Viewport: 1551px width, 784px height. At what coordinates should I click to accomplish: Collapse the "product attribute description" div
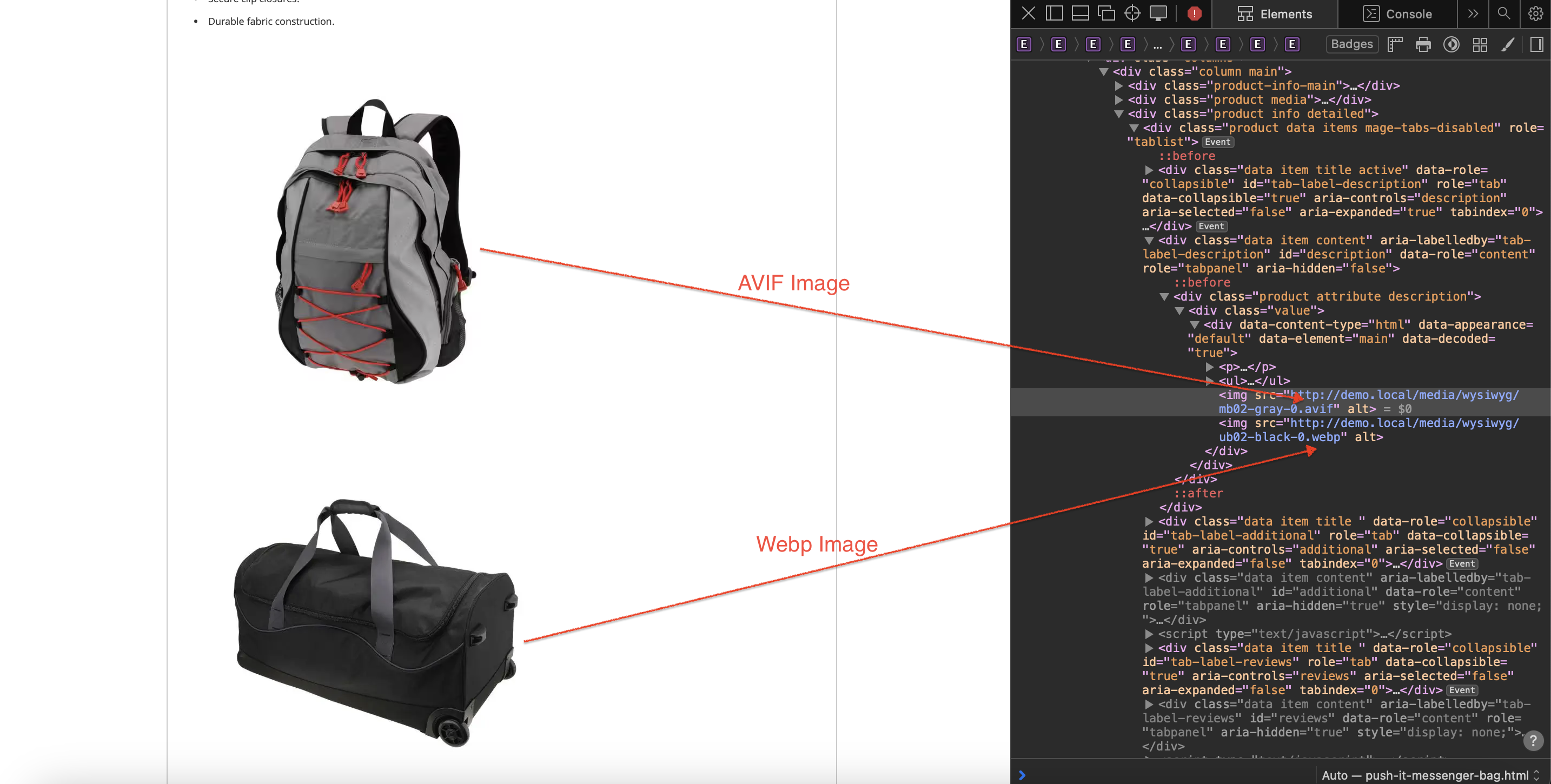click(x=1164, y=297)
